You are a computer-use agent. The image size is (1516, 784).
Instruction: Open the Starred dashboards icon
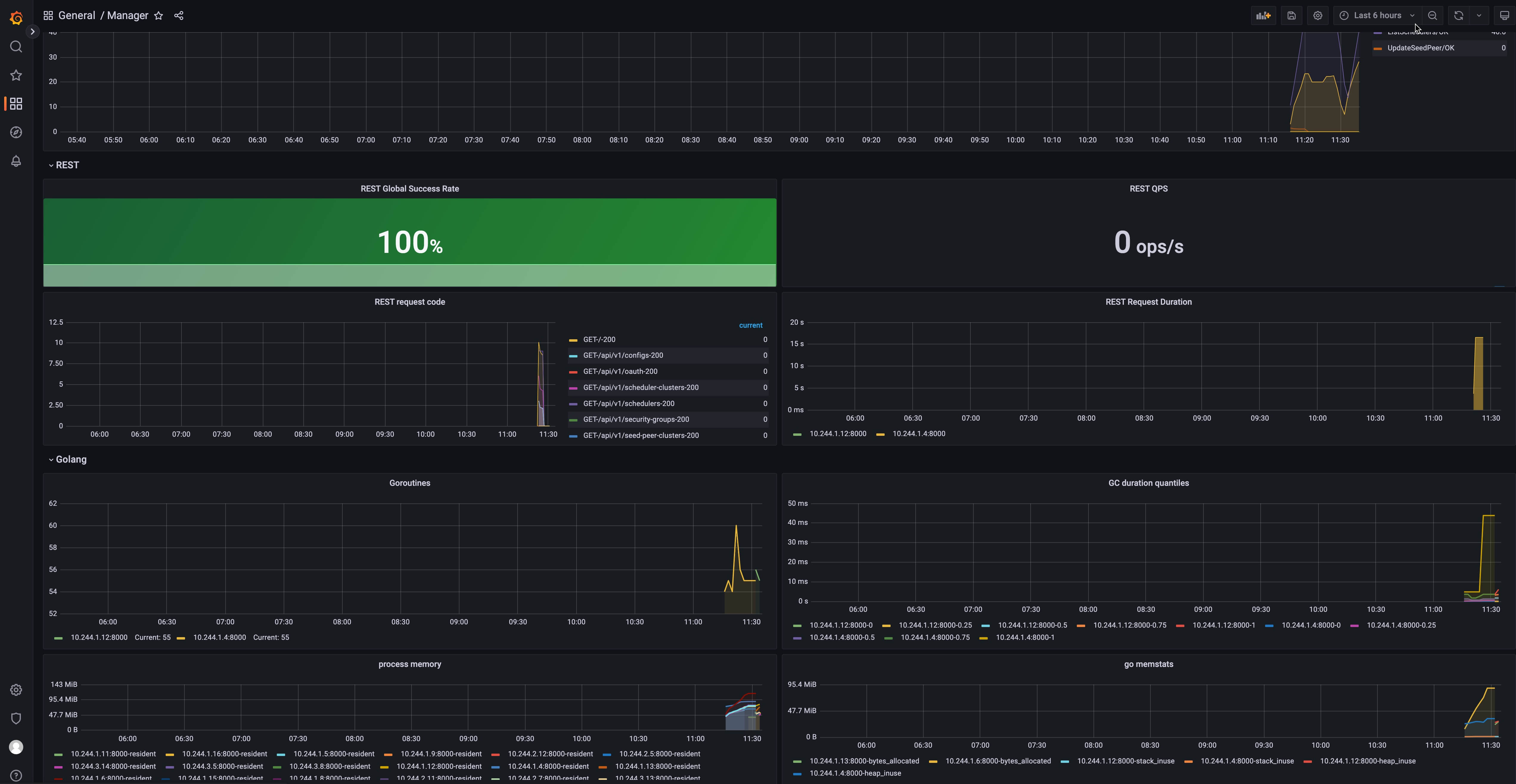(x=16, y=75)
